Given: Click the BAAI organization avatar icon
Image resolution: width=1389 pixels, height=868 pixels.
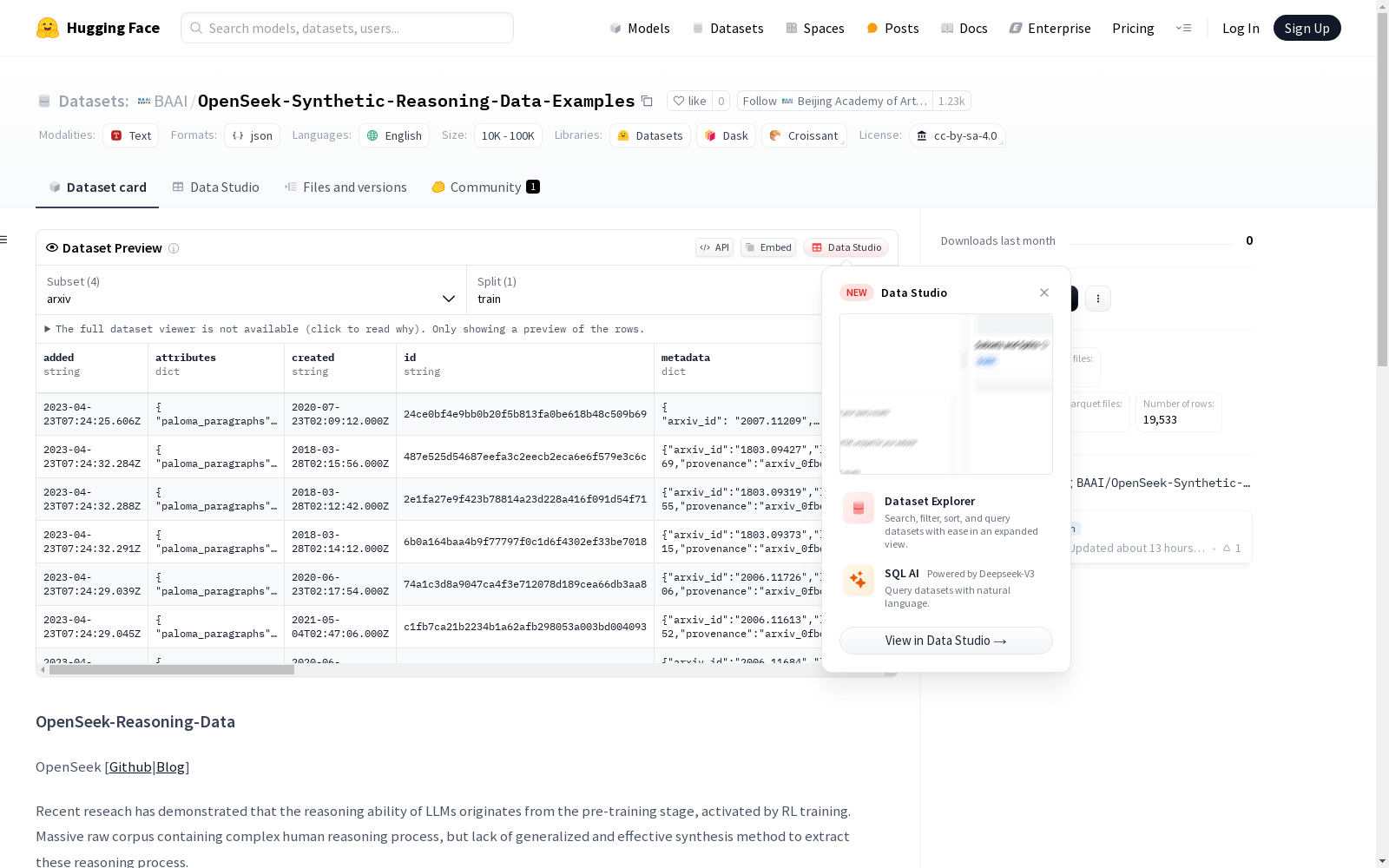Looking at the screenshot, I should (x=144, y=101).
